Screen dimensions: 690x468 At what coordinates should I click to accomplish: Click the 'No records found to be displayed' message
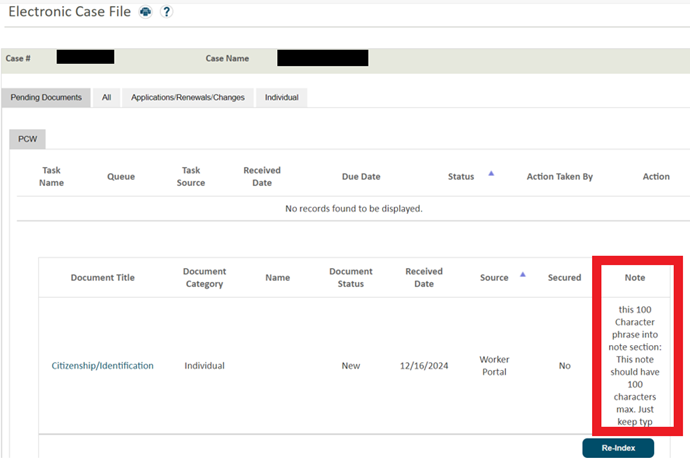(x=354, y=208)
